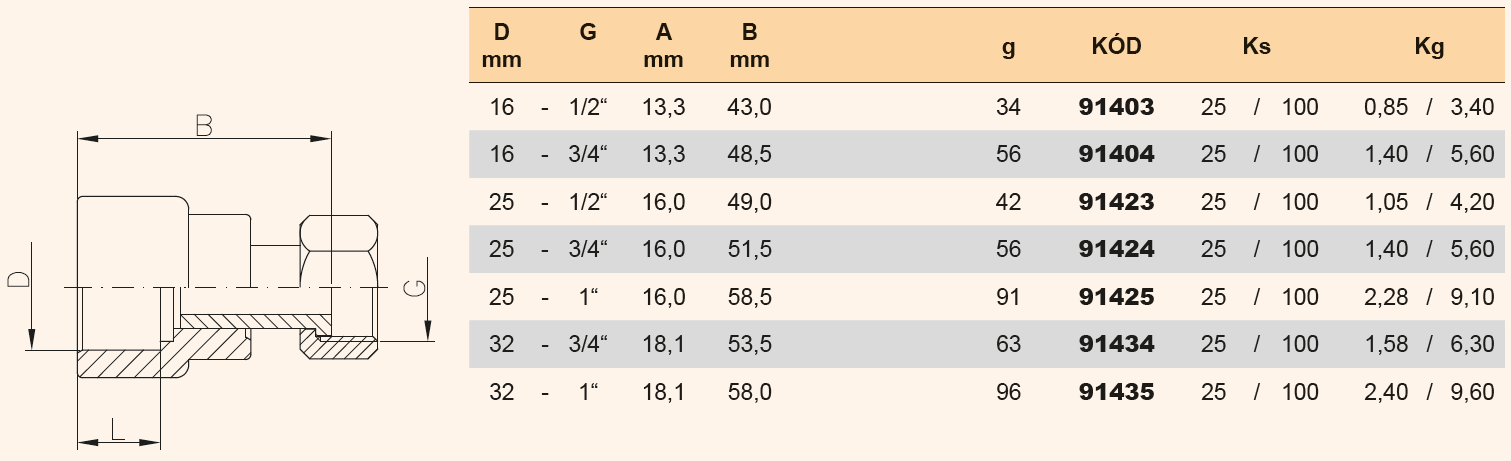Select code 91425 in the table
The image size is (1511, 461).
tap(1116, 297)
